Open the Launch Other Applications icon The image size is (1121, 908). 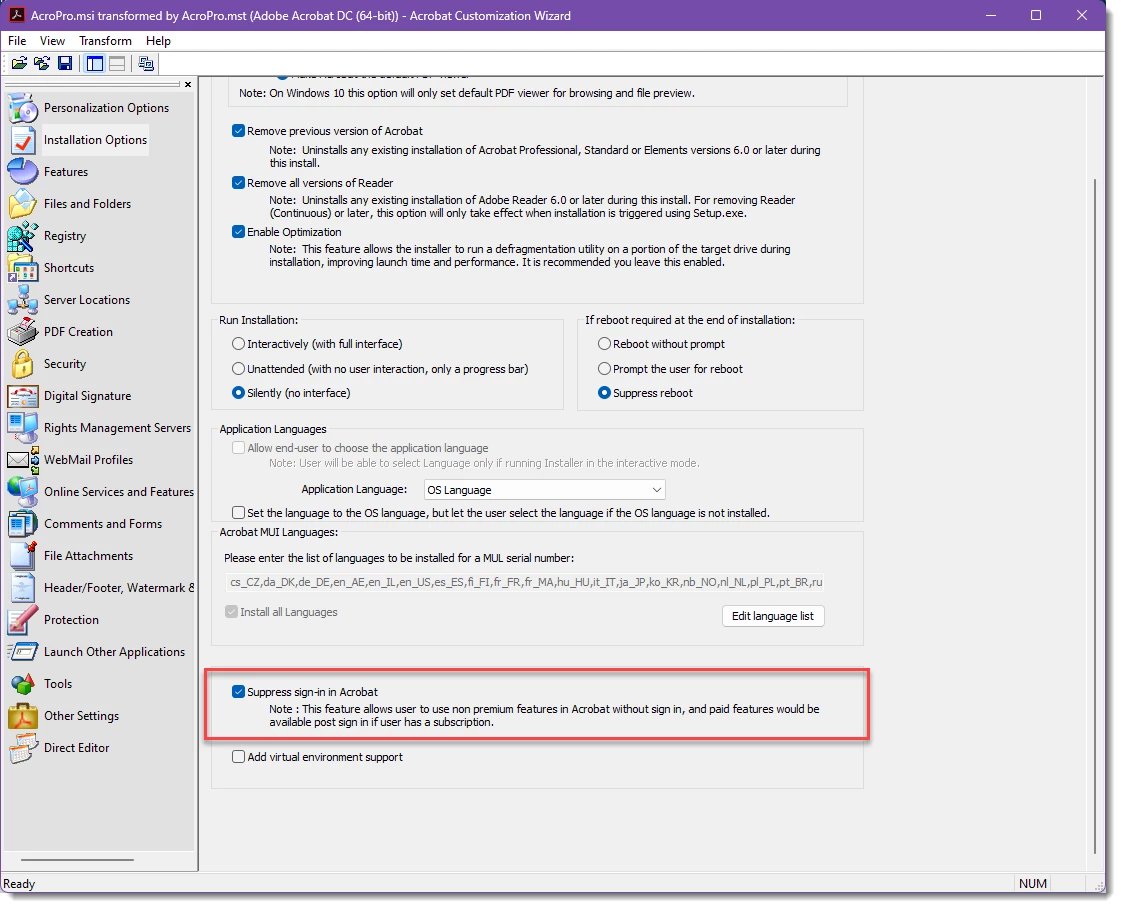23,652
